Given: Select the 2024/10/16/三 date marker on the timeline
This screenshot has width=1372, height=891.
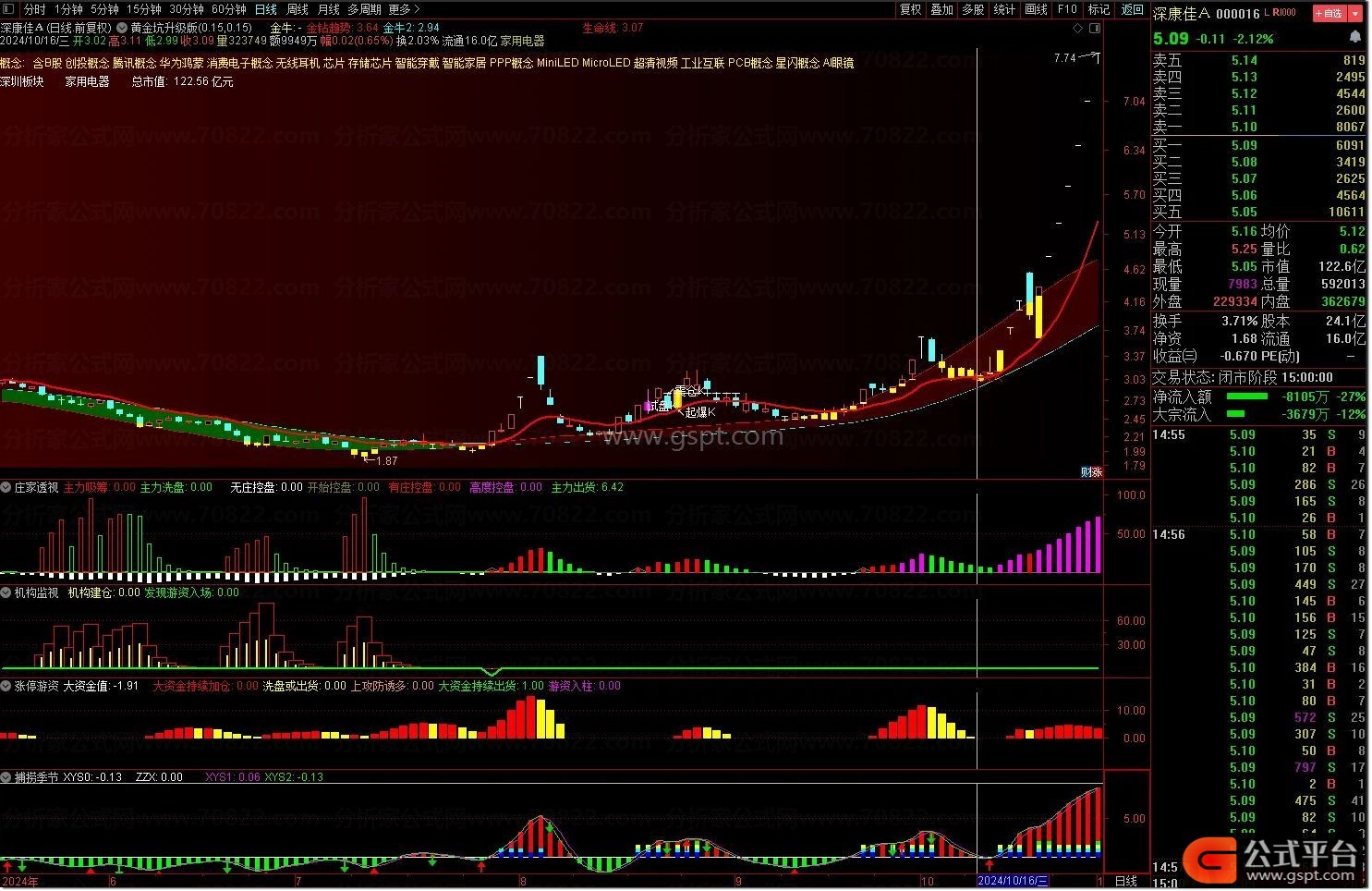Looking at the screenshot, I should point(1014,881).
